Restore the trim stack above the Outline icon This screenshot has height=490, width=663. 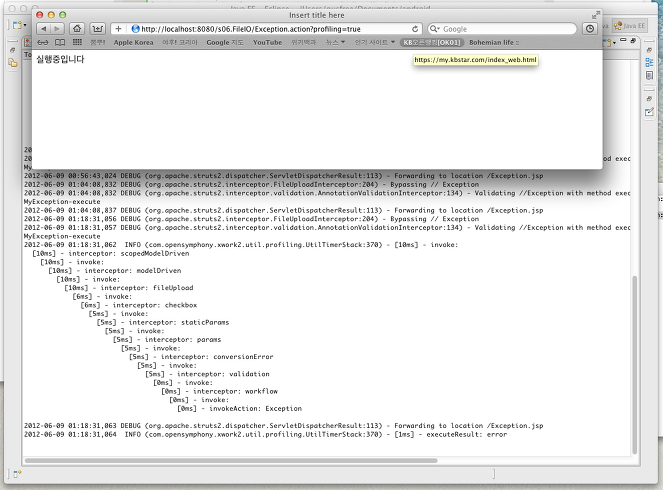[x=649, y=50]
